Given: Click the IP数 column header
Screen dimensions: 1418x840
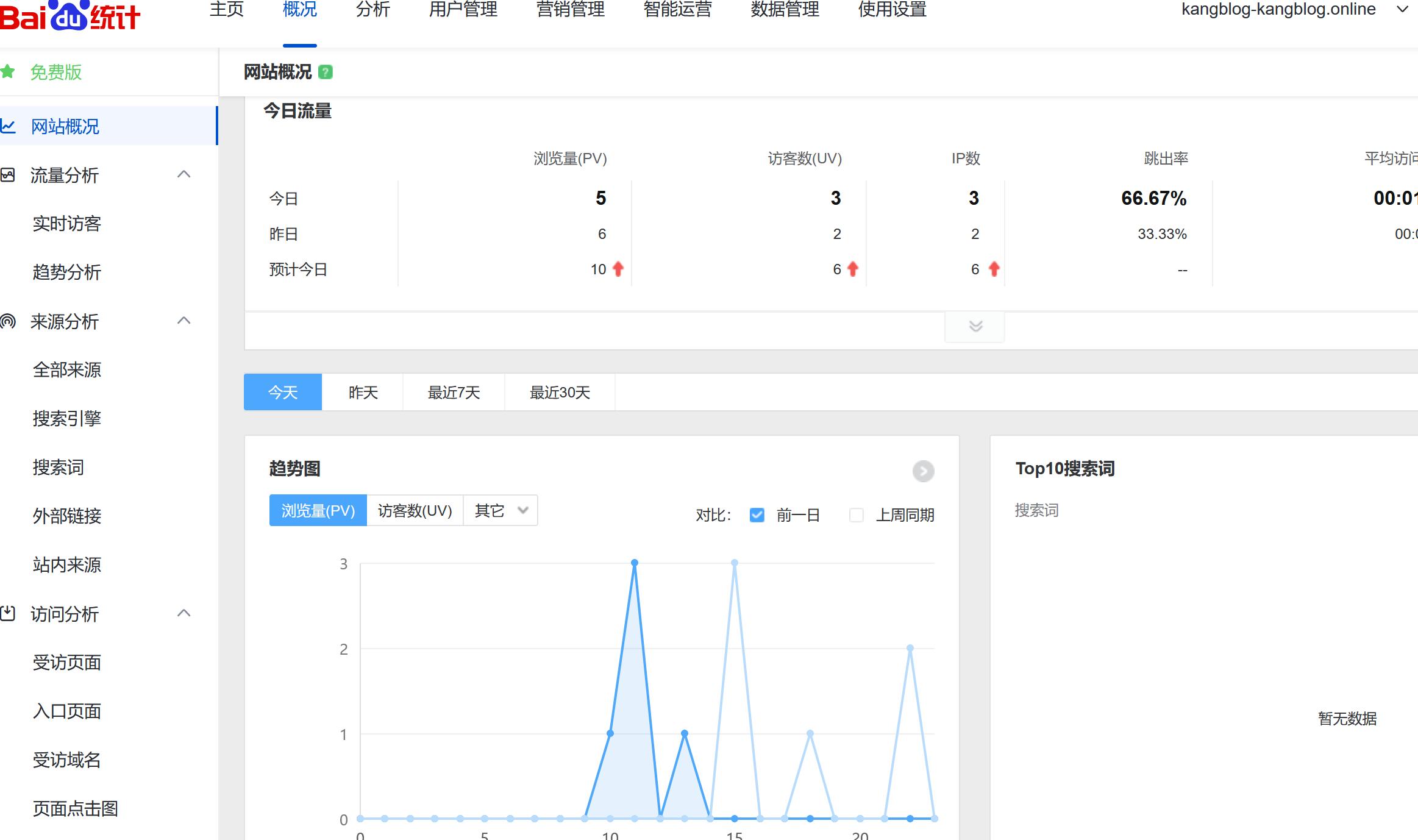Looking at the screenshot, I should click(x=966, y=158).
